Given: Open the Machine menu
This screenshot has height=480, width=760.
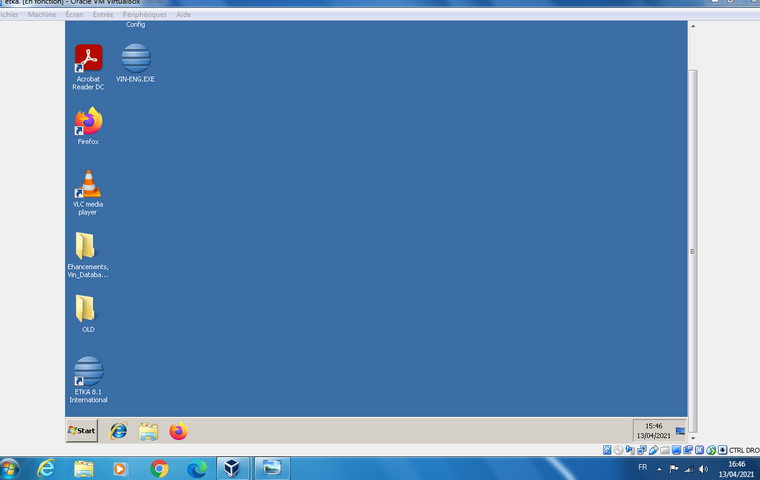Looking at the screenshot, I should click(x=42, y=15).
